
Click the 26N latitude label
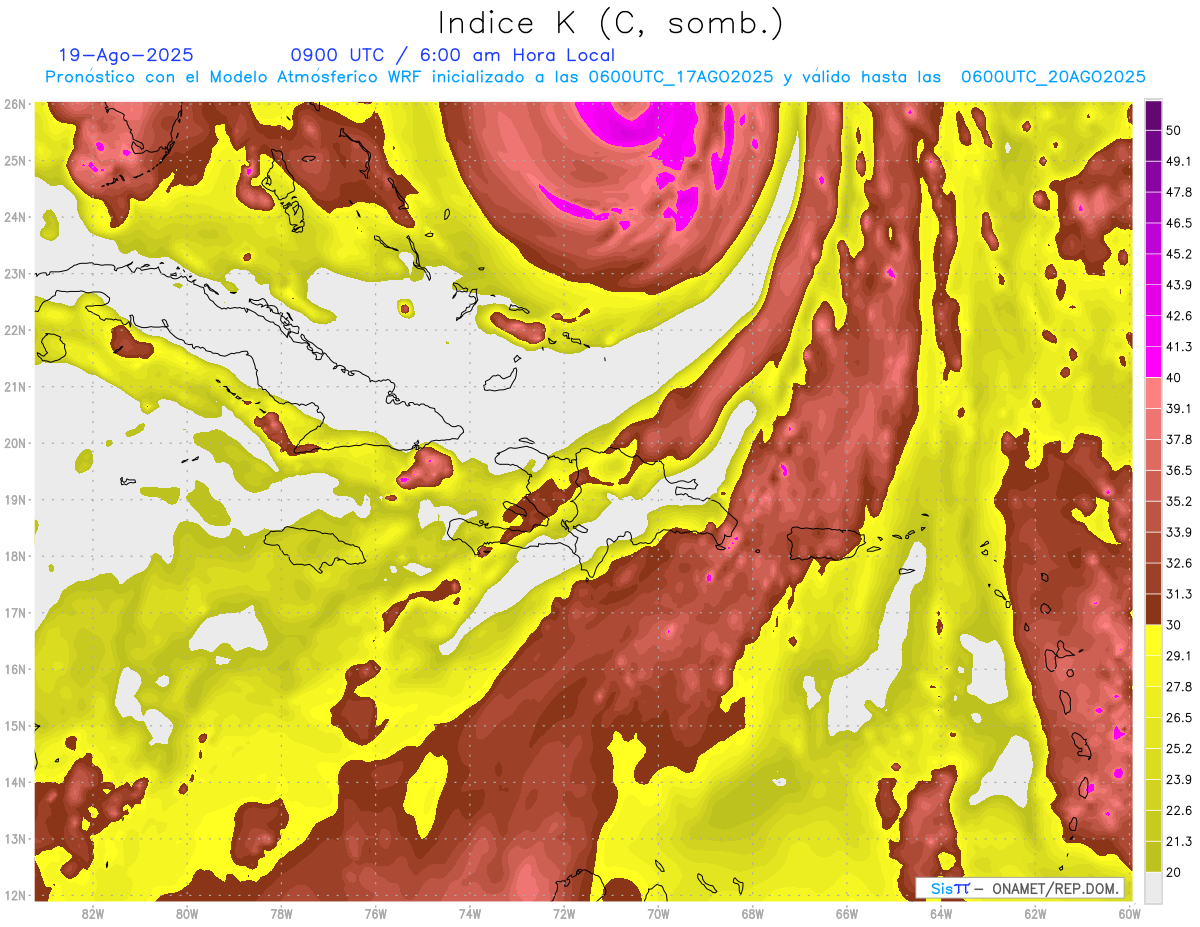click(x=15, y=104)
